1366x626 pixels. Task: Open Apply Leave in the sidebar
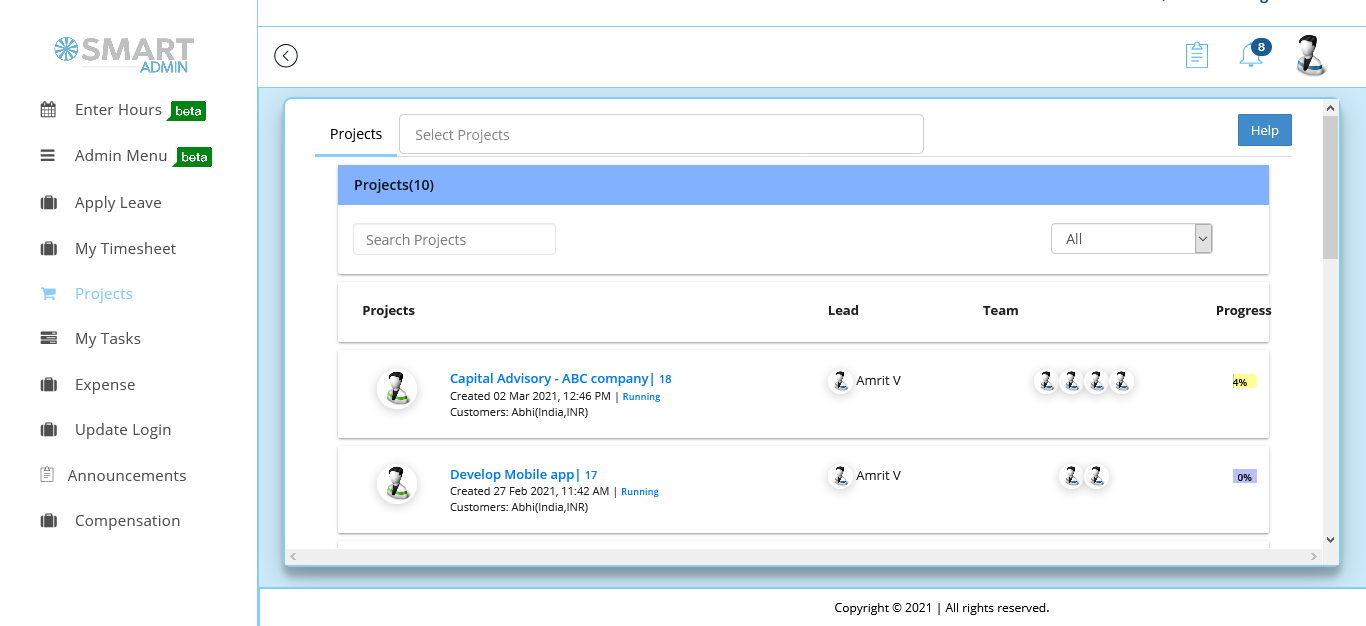[118, 203]
